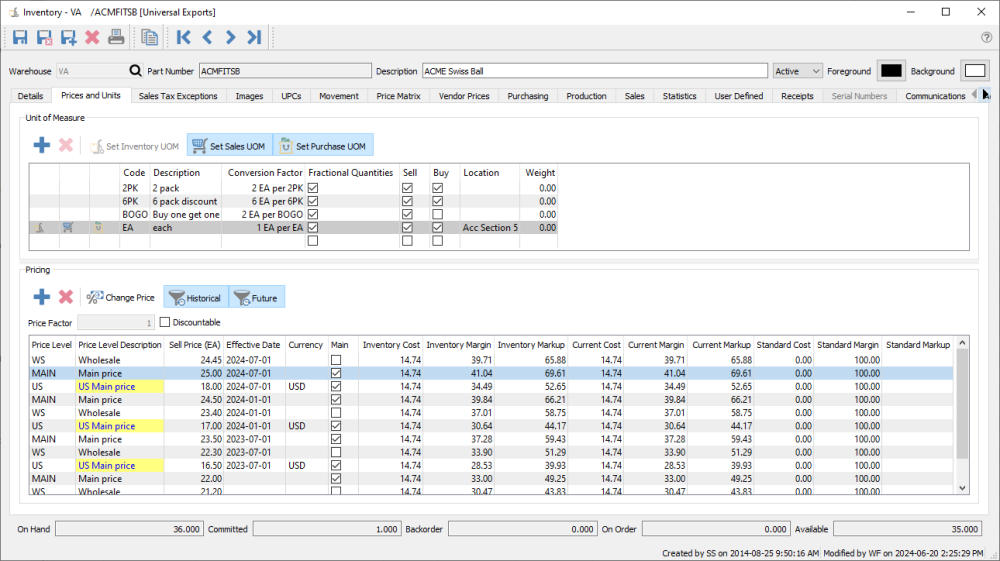Click the Copy item icon
This screenshot has width=1000, height=561.
coord(150,38)
